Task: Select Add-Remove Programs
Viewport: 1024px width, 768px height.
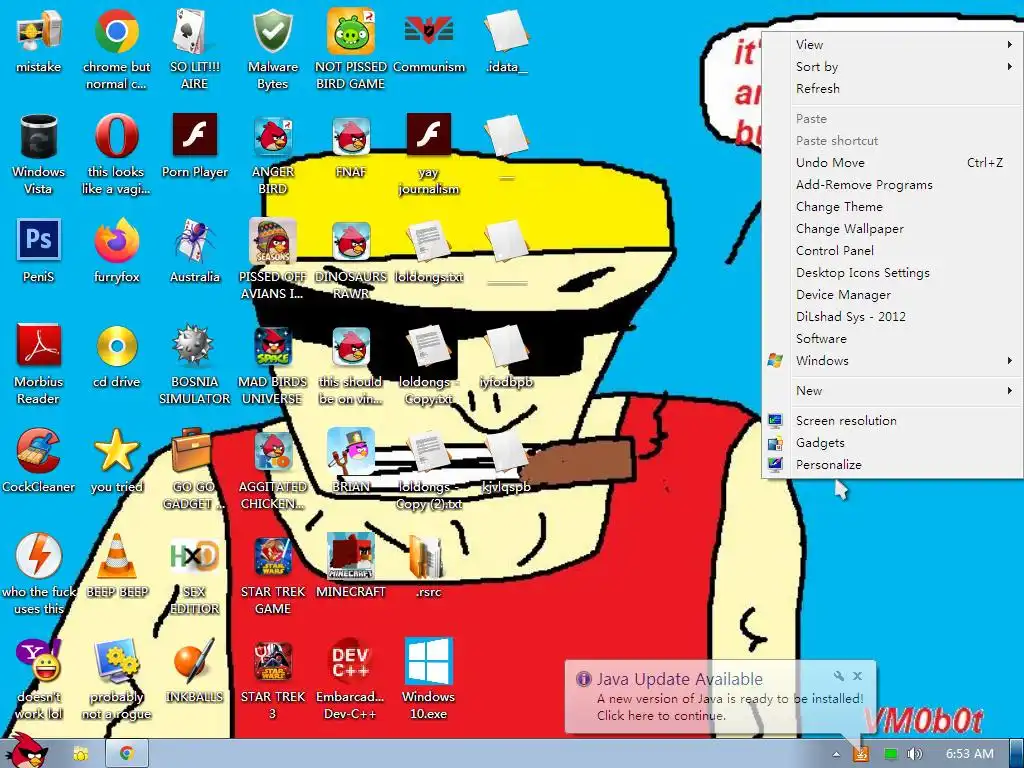Action: coord(892,185)
